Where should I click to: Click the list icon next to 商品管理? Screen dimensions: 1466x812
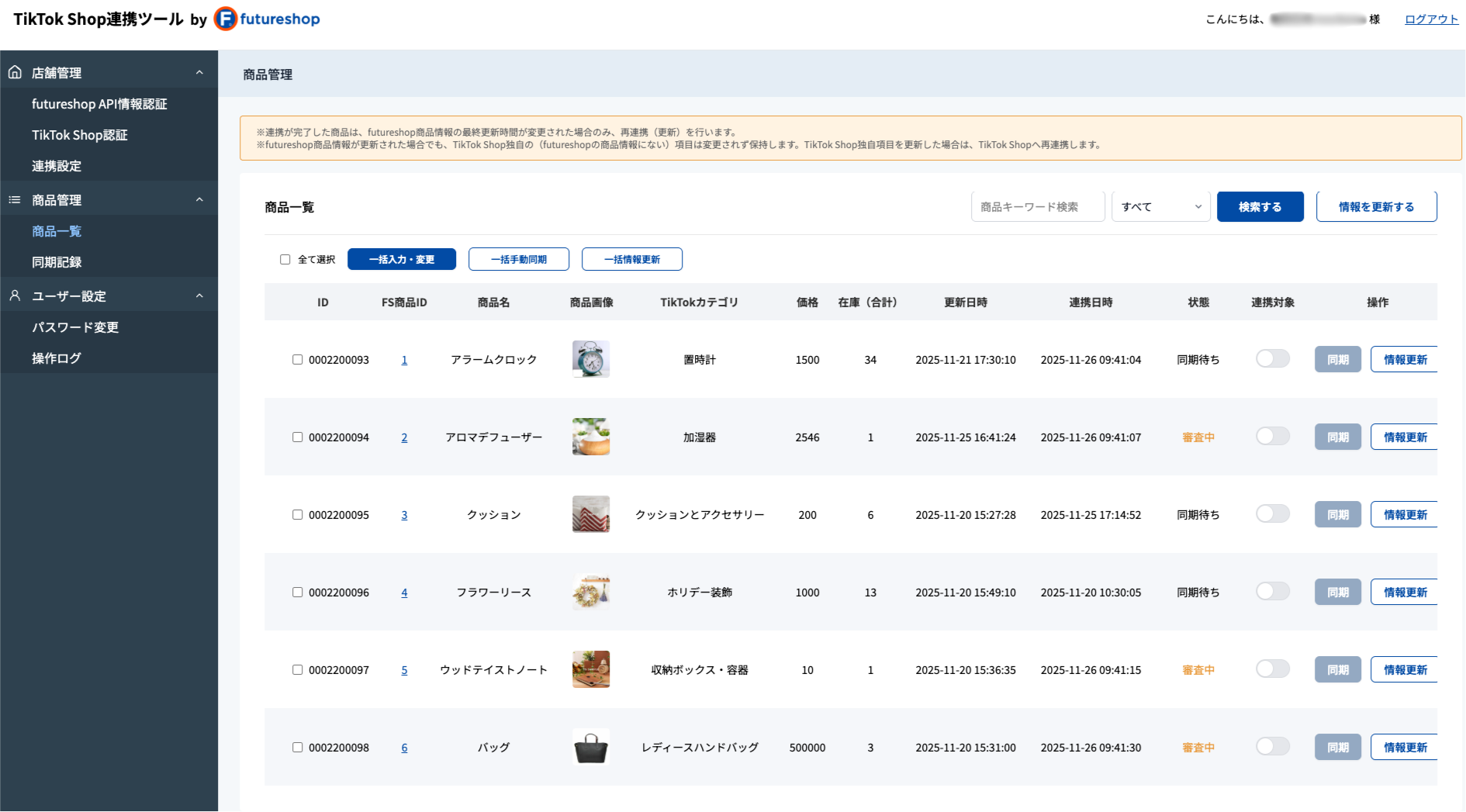pos(15,199)
